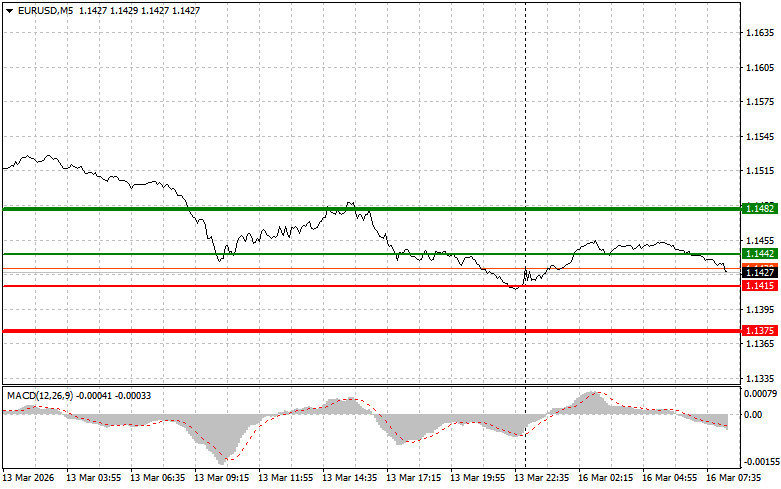This screenshot has width=781, height=489.
Task: Click the 13 Mar 22:35 time label
Action: pyautogui.click(x=541, y=478)
